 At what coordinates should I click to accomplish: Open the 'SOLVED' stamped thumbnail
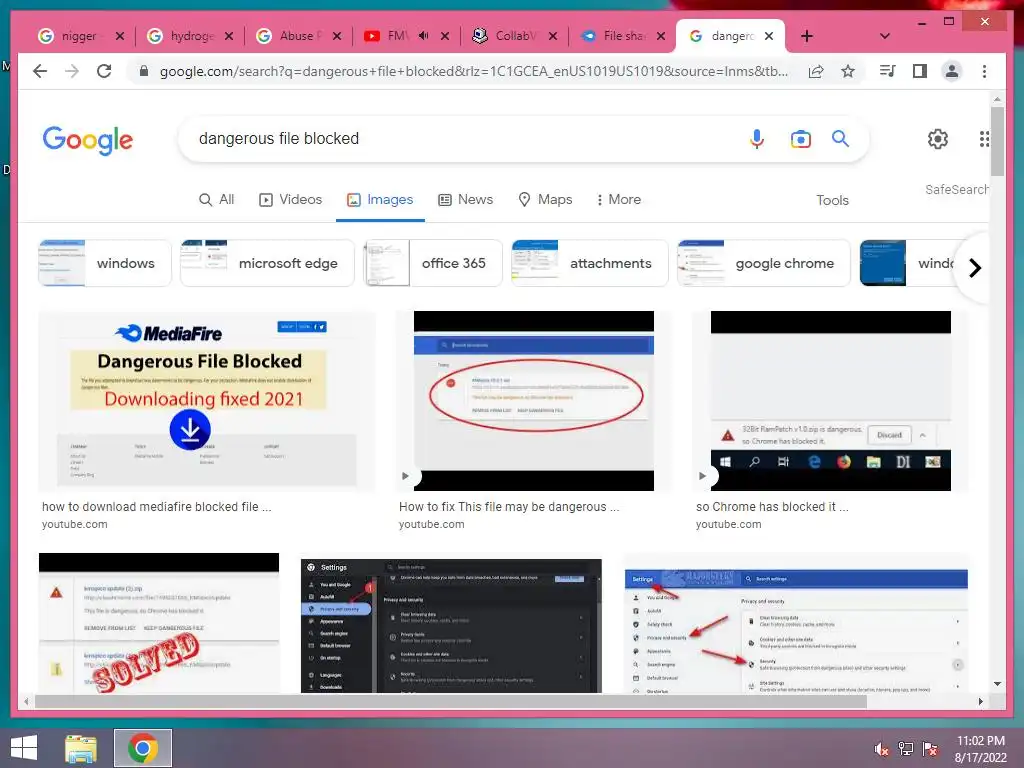[x=159, y=623]
